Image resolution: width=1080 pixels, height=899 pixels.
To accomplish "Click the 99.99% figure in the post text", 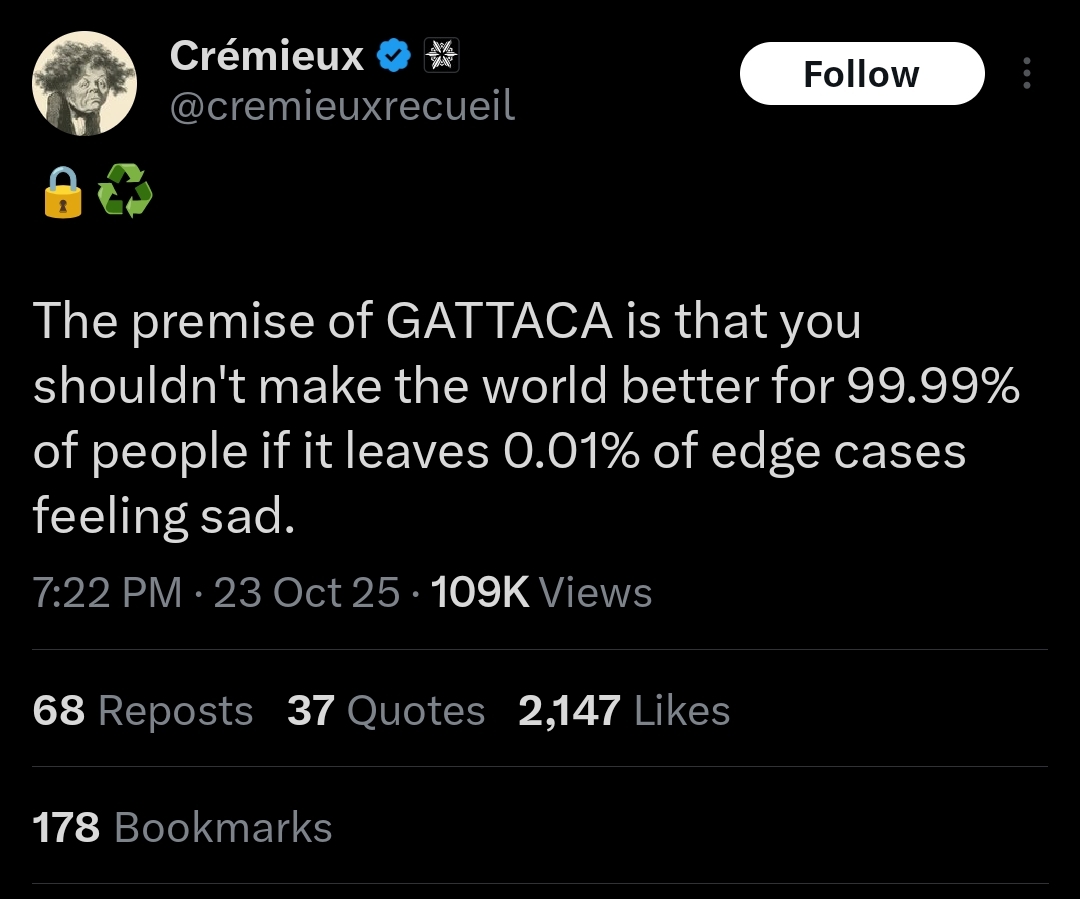I will pos(934,387).
